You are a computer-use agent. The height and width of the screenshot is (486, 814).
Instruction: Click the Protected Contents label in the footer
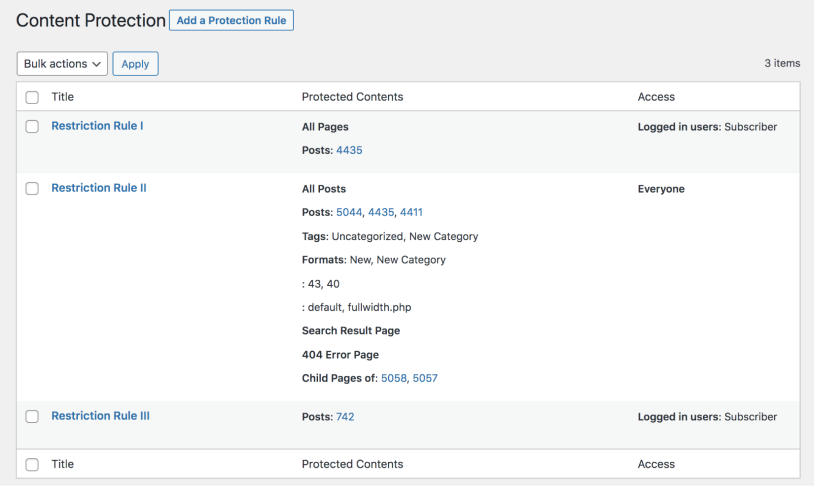pos(352,464)
